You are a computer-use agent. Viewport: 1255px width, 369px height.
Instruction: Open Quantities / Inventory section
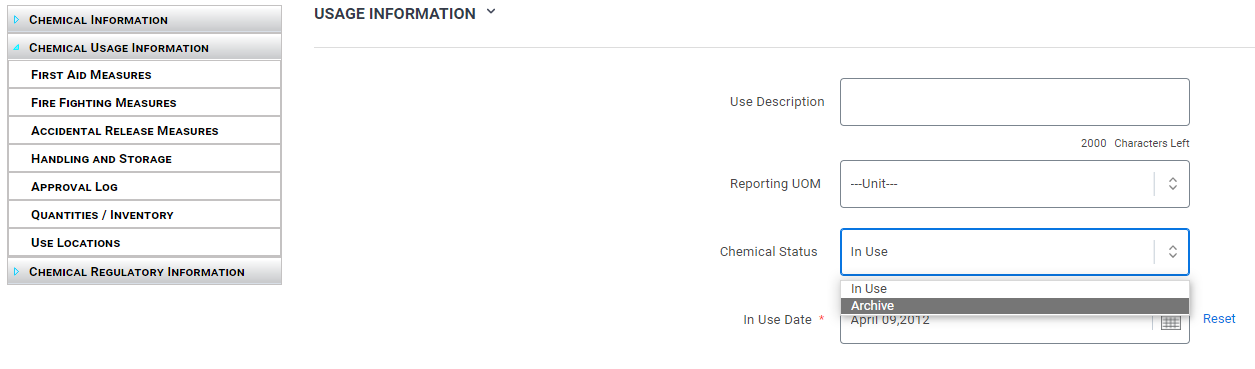click(x=144, y=215)
